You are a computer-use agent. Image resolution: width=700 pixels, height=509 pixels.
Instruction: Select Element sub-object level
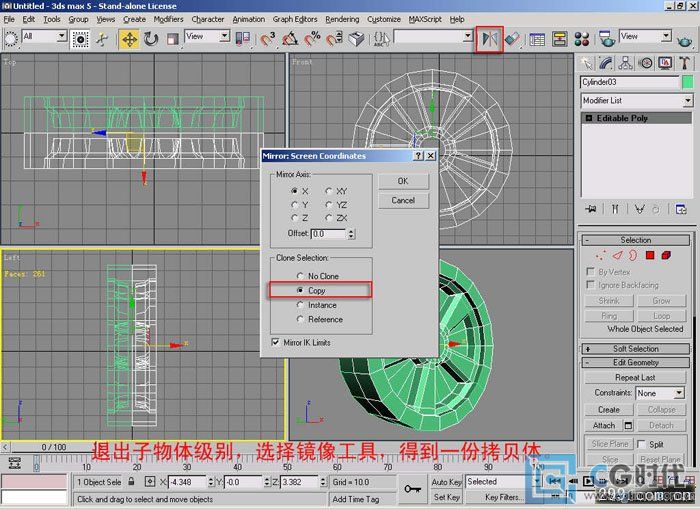pos(666,256)
